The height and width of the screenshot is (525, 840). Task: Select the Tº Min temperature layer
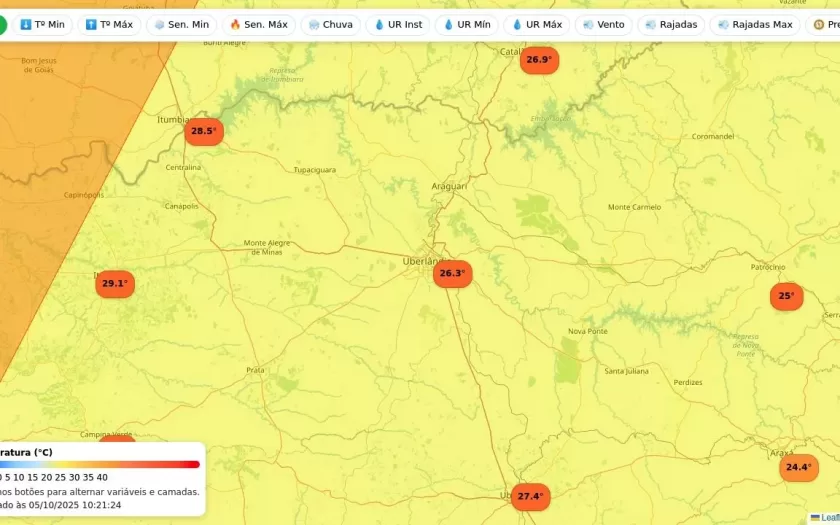point(42,24)
